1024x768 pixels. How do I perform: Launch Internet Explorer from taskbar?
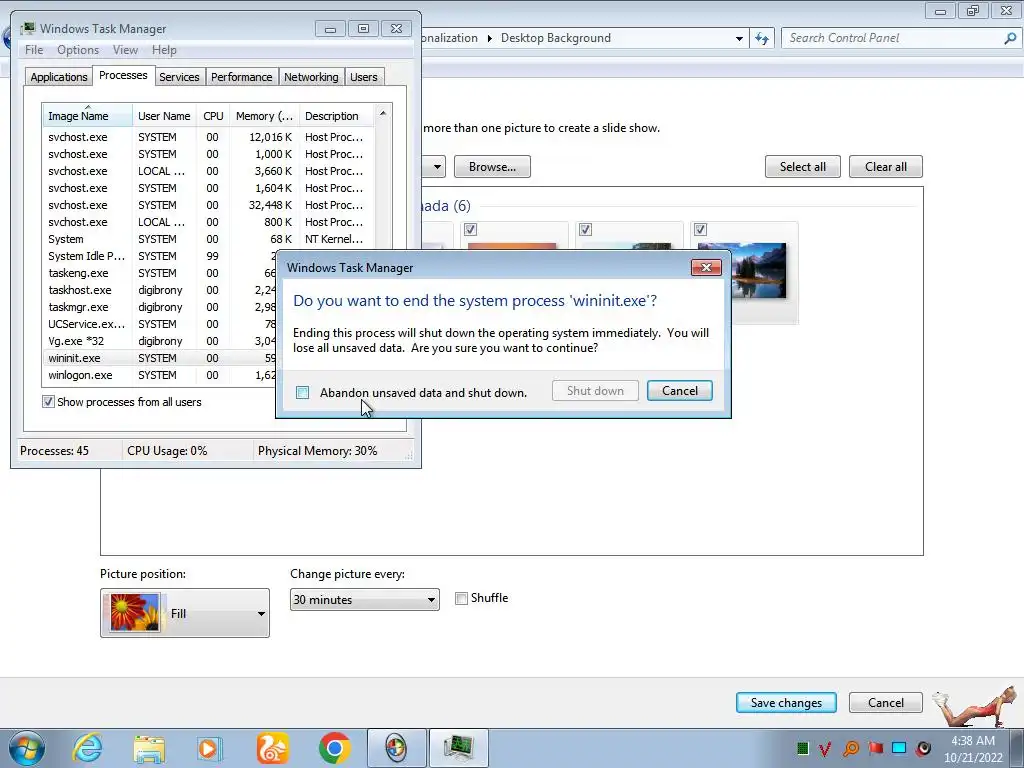click(88, 748)
